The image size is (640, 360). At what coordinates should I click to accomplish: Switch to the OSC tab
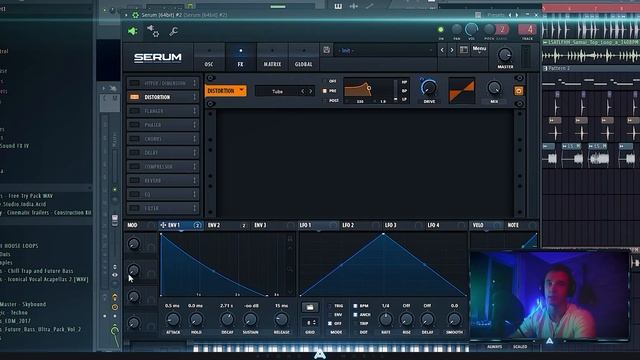tap(209, 57)
